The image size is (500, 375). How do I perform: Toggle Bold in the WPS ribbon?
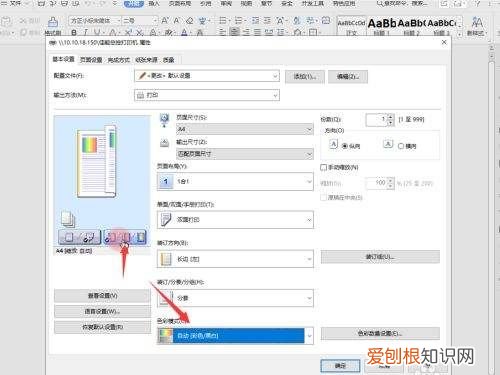click(x=74, y=33)
